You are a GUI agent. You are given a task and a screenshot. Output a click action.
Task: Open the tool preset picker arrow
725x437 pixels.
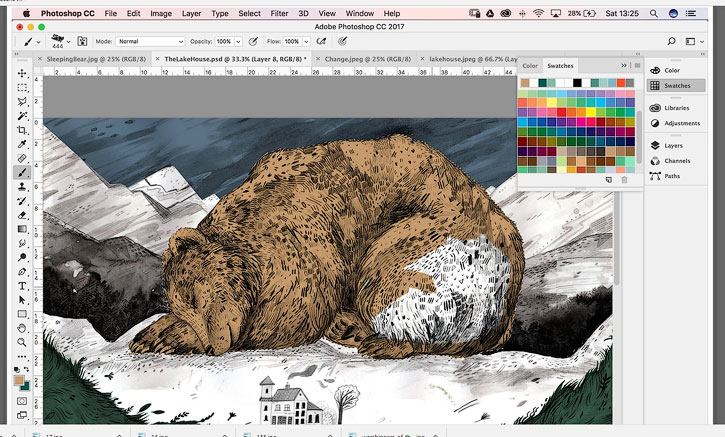point(38,42)
